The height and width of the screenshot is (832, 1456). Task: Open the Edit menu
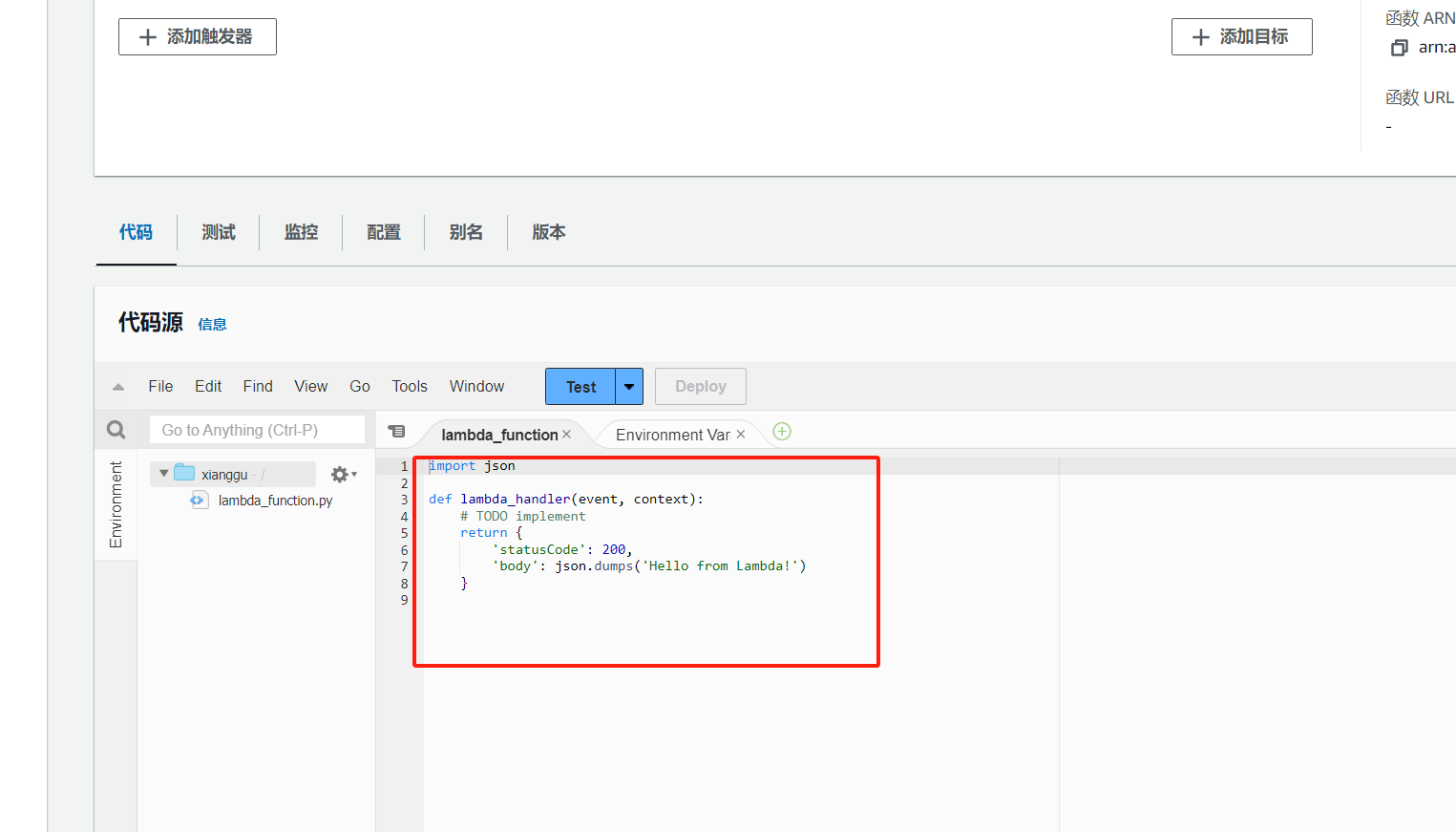click(208, 386)
